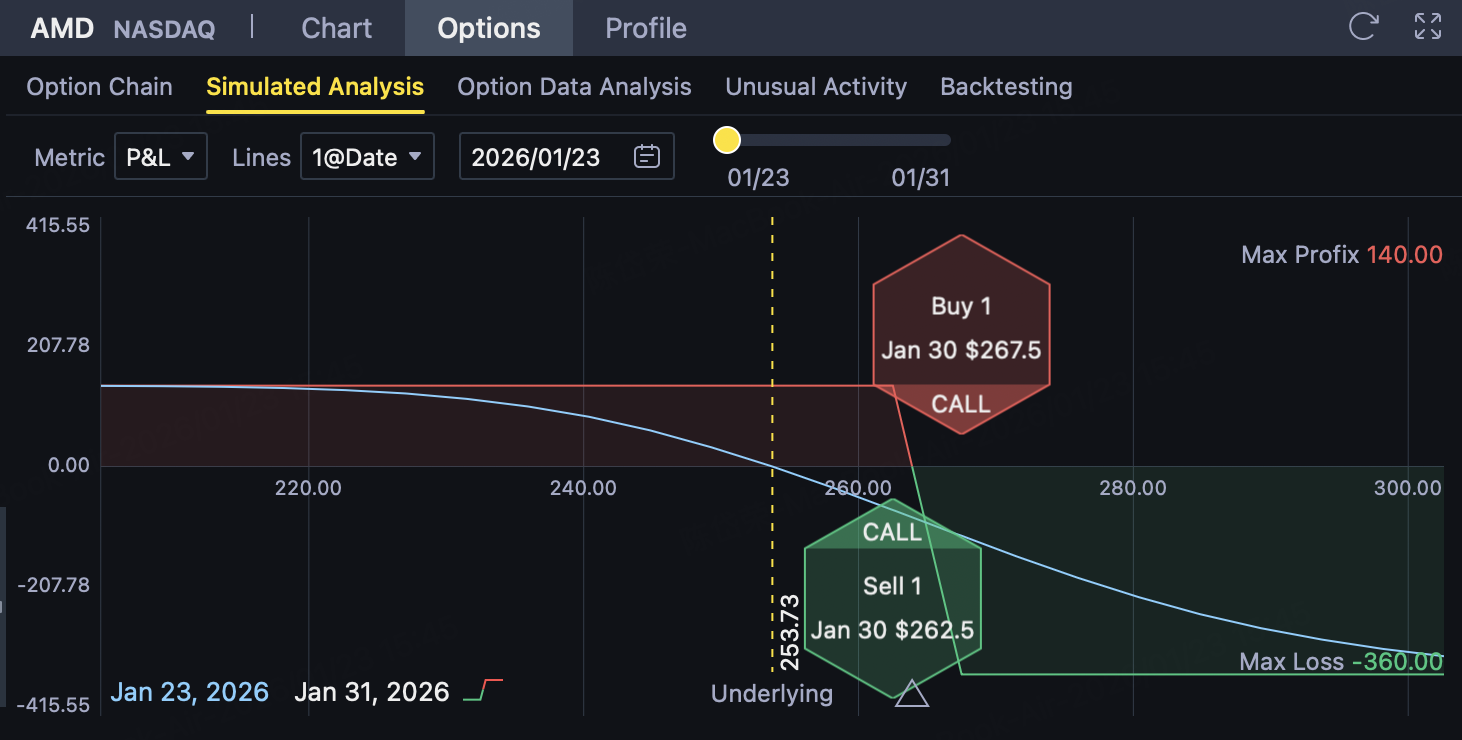The height and width of the screenshot is (740, 1462).
Task: Click the refresh icon
Action: coord(1363,26)
